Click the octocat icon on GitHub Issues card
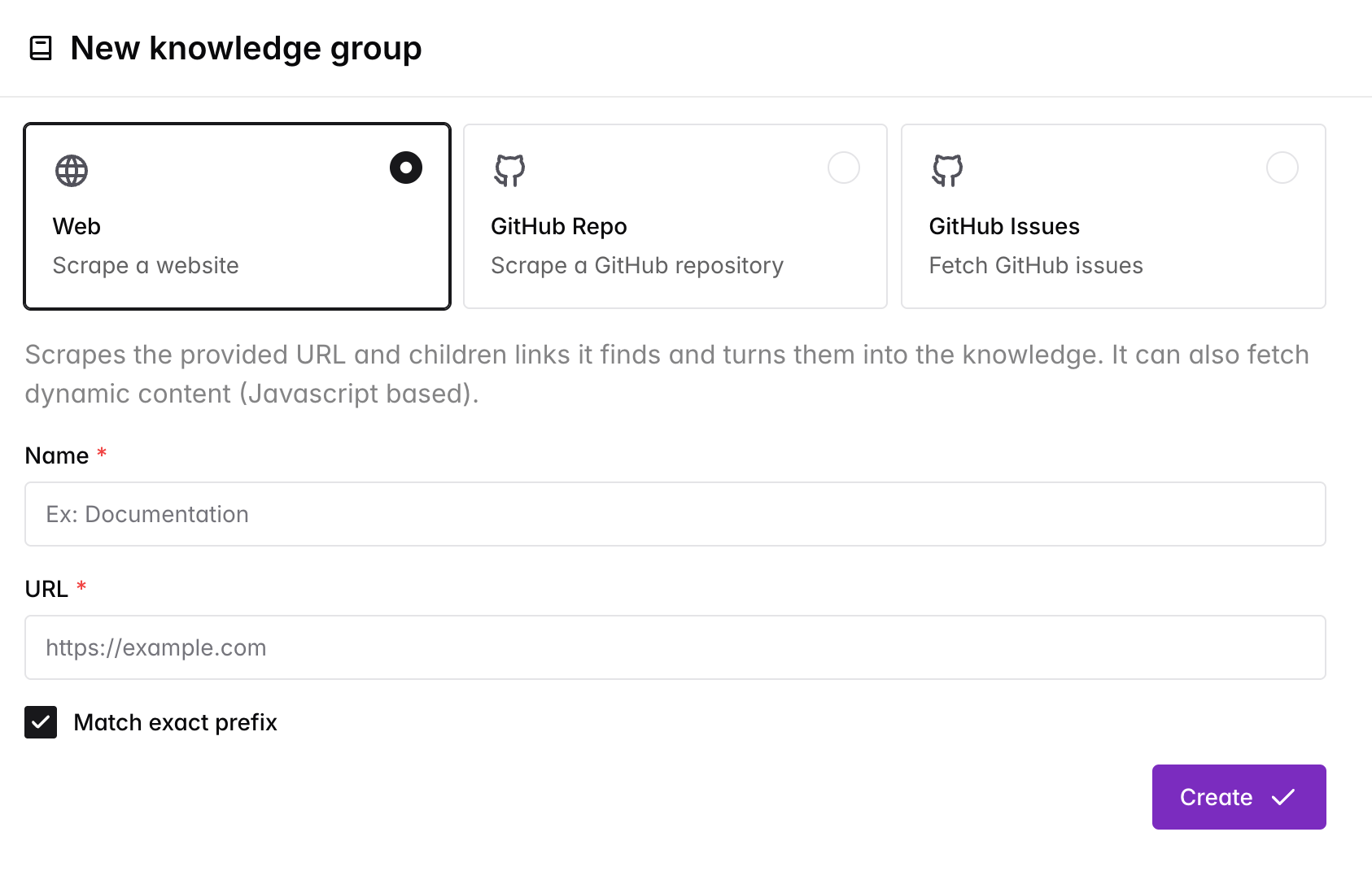Viewport: 1372px width, 880px height. [x=947, y=171]
